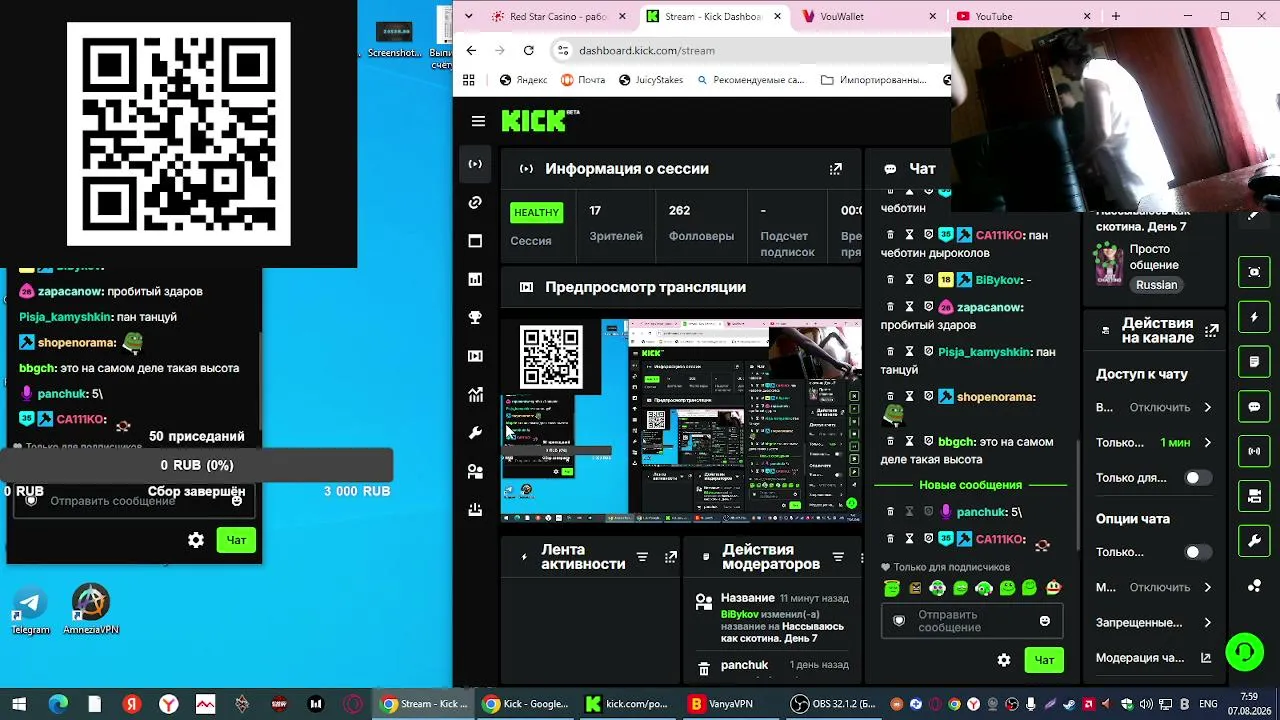Open the Почта bookmark
Image resolution: width=1280 pixels, height=720 pixels.
coord(583,80)
